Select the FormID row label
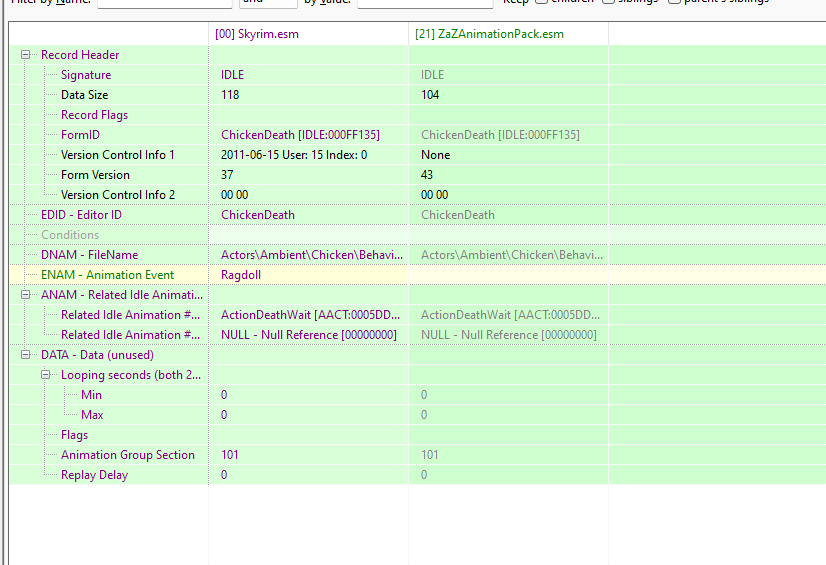Image resolution: width=826 pixels, height=565 pixels. click(80, 135)
